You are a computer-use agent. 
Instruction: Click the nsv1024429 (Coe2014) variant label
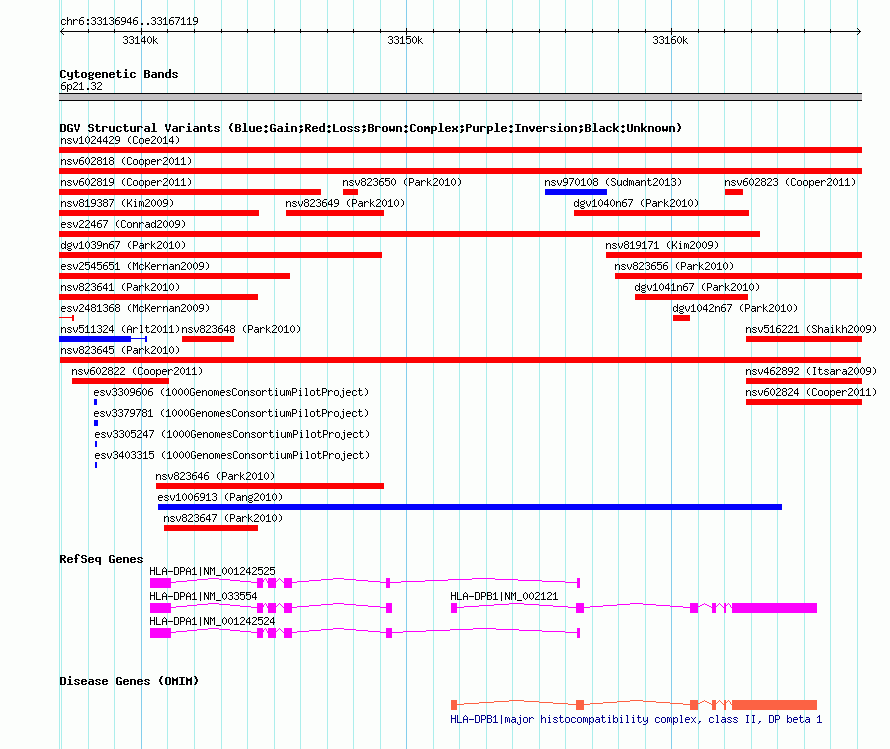pyautogui.click(x=120, y=140)
